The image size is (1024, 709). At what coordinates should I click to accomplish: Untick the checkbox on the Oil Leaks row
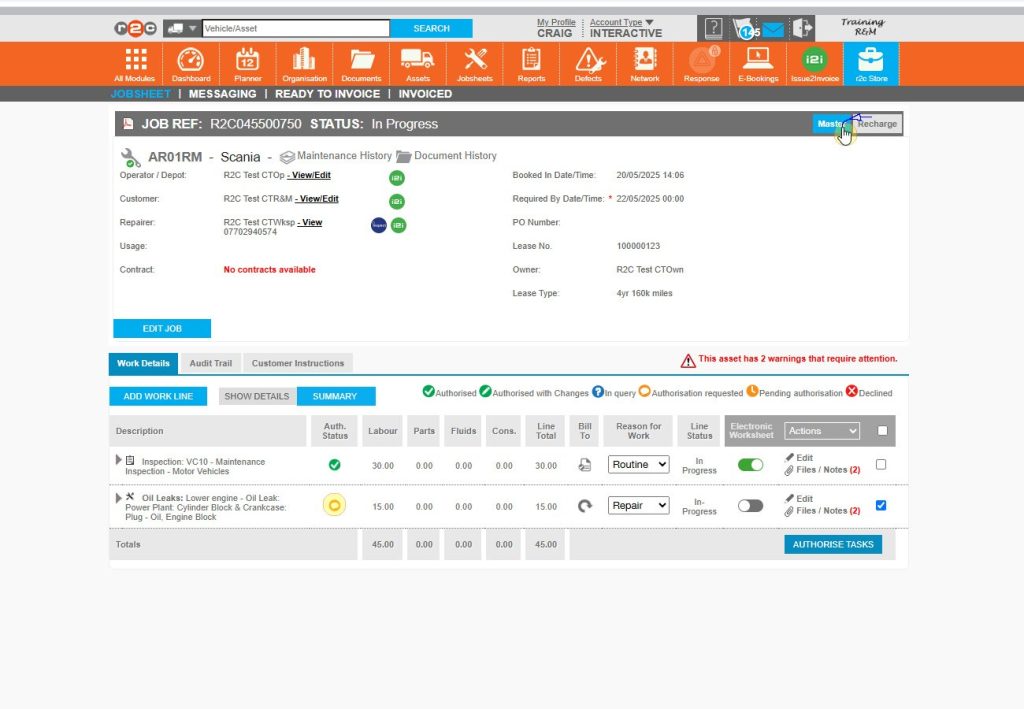[881, 505]
